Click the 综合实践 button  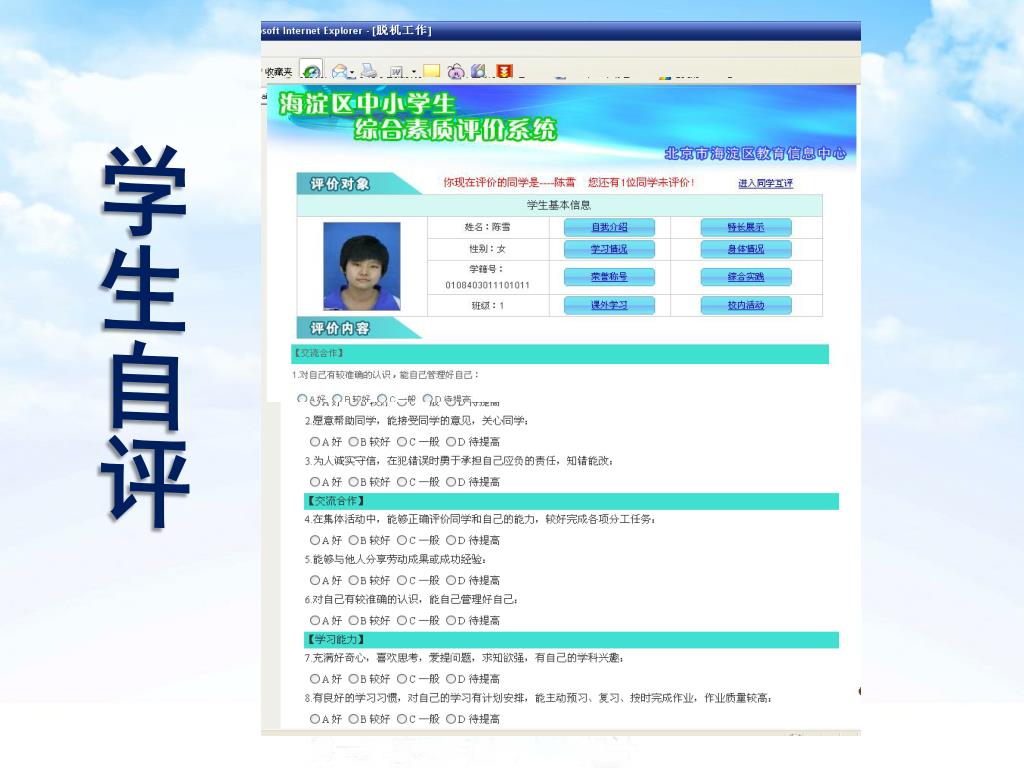point(746,277)
